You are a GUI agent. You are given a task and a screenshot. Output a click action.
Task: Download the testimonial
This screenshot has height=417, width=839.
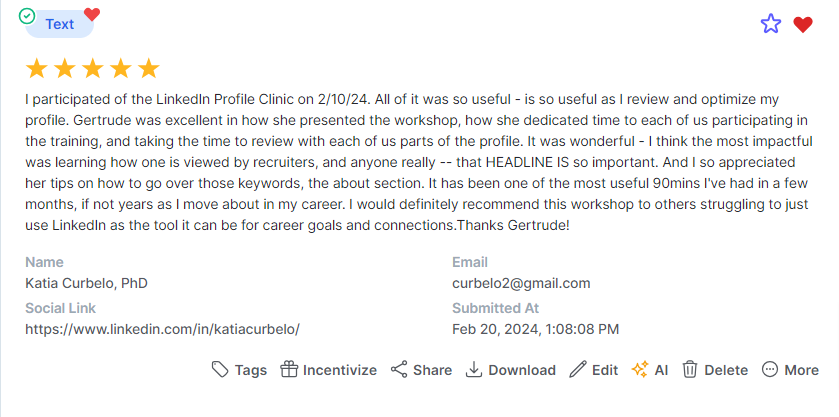pyautogui.click(x=510, y=370)
